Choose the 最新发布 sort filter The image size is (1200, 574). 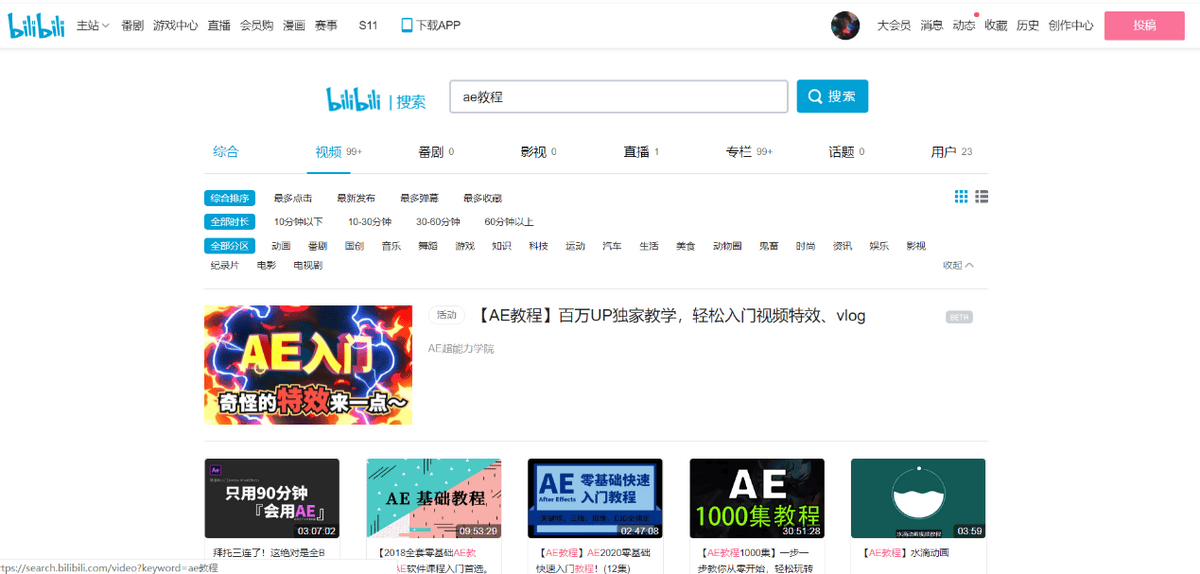[x=356, y=198]
